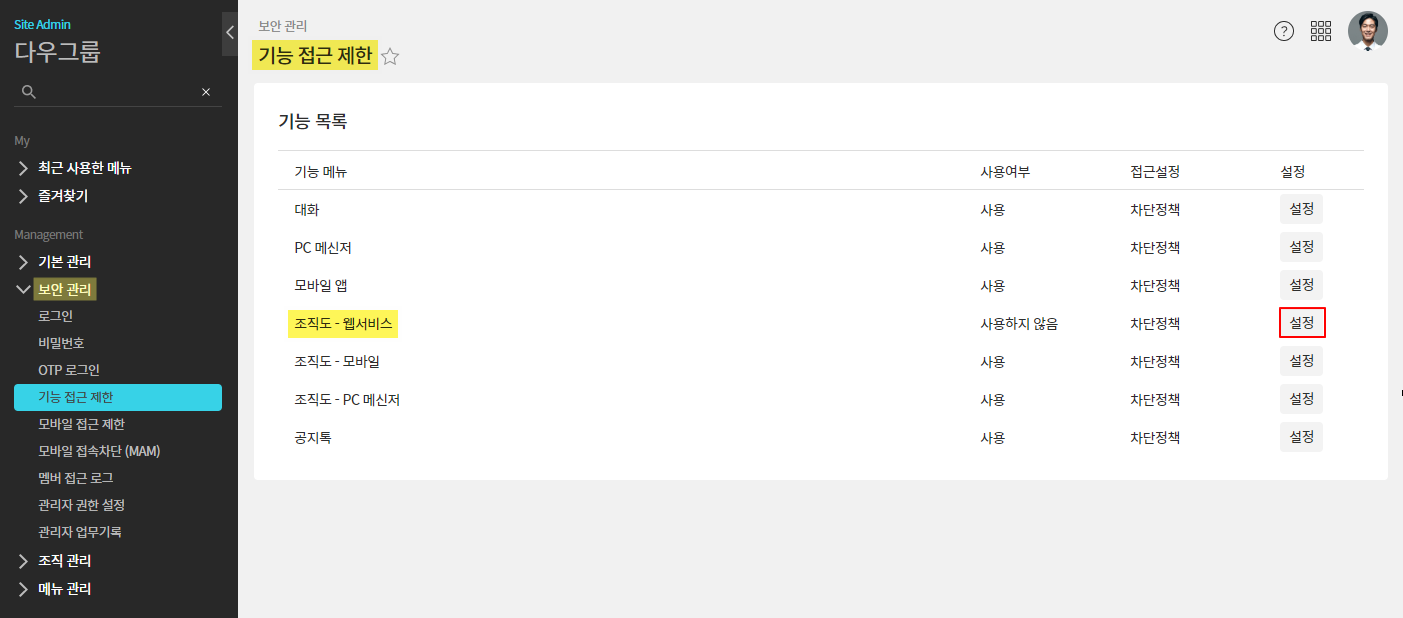
Task: Go to 모바일 접근 제한 page
Action: point(81,424)
